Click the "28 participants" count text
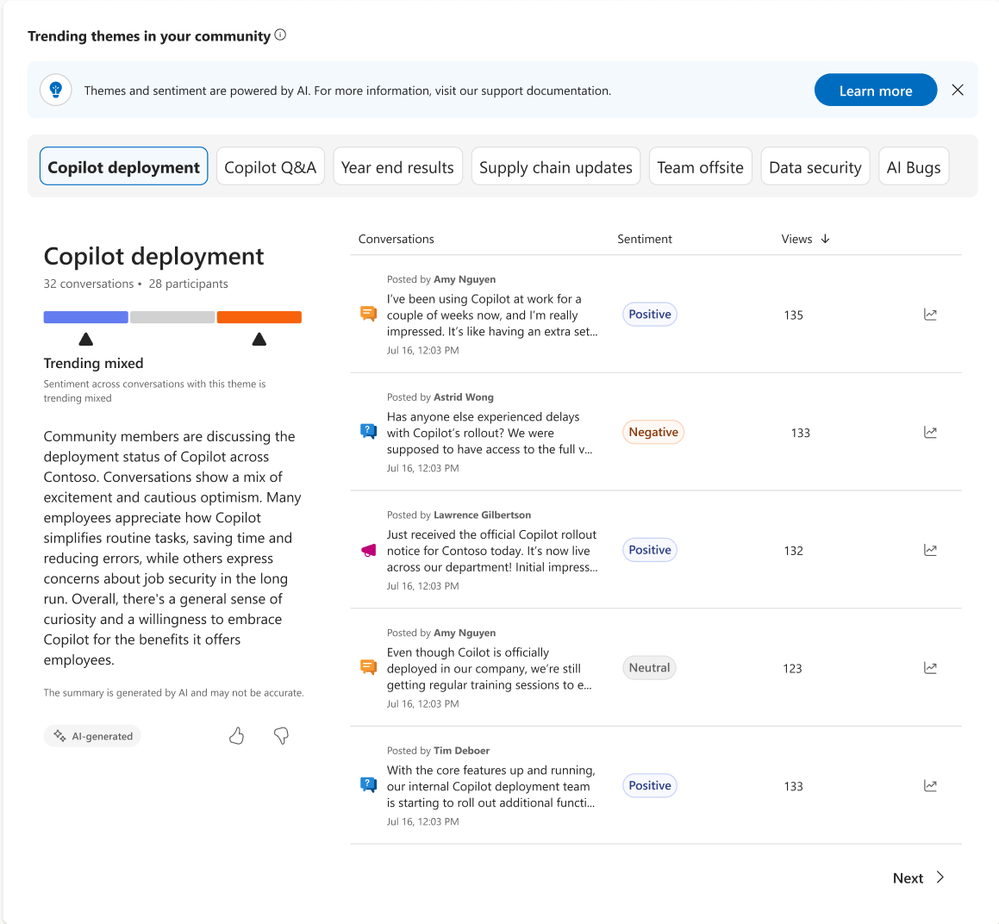The image size is (999, 924). (x=188, y=284)
